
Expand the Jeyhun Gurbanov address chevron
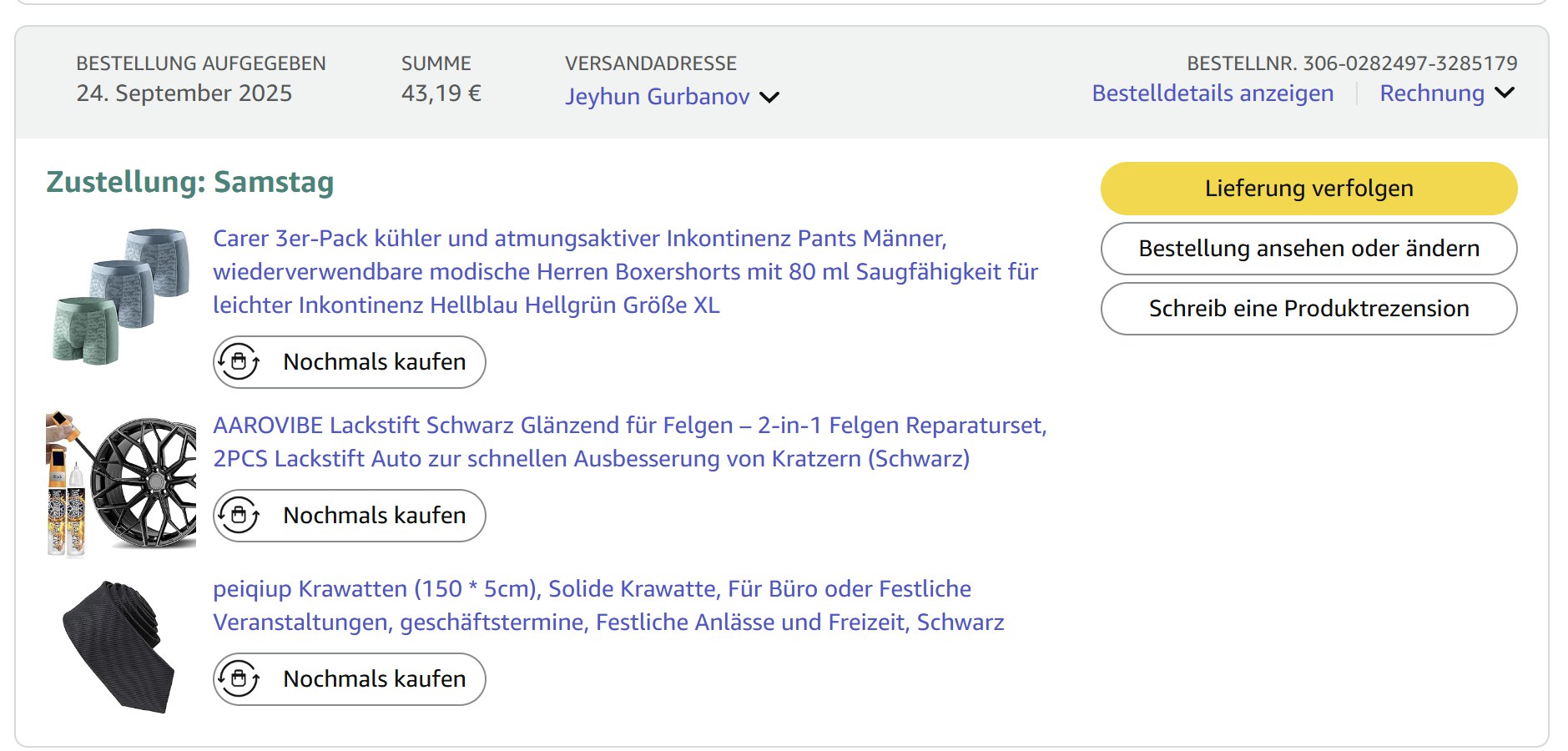[x=769, y=98]
